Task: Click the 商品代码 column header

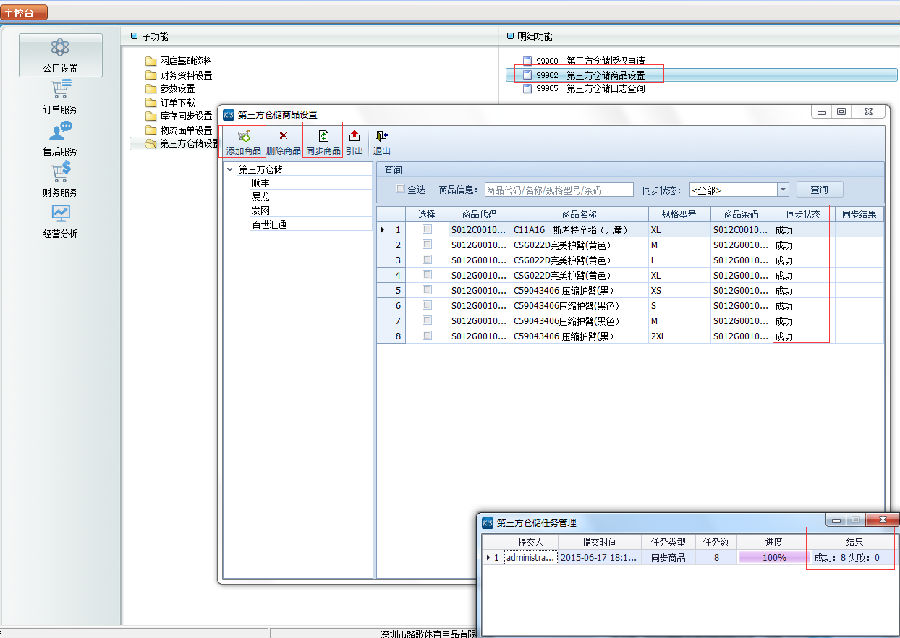Action: 479,214
